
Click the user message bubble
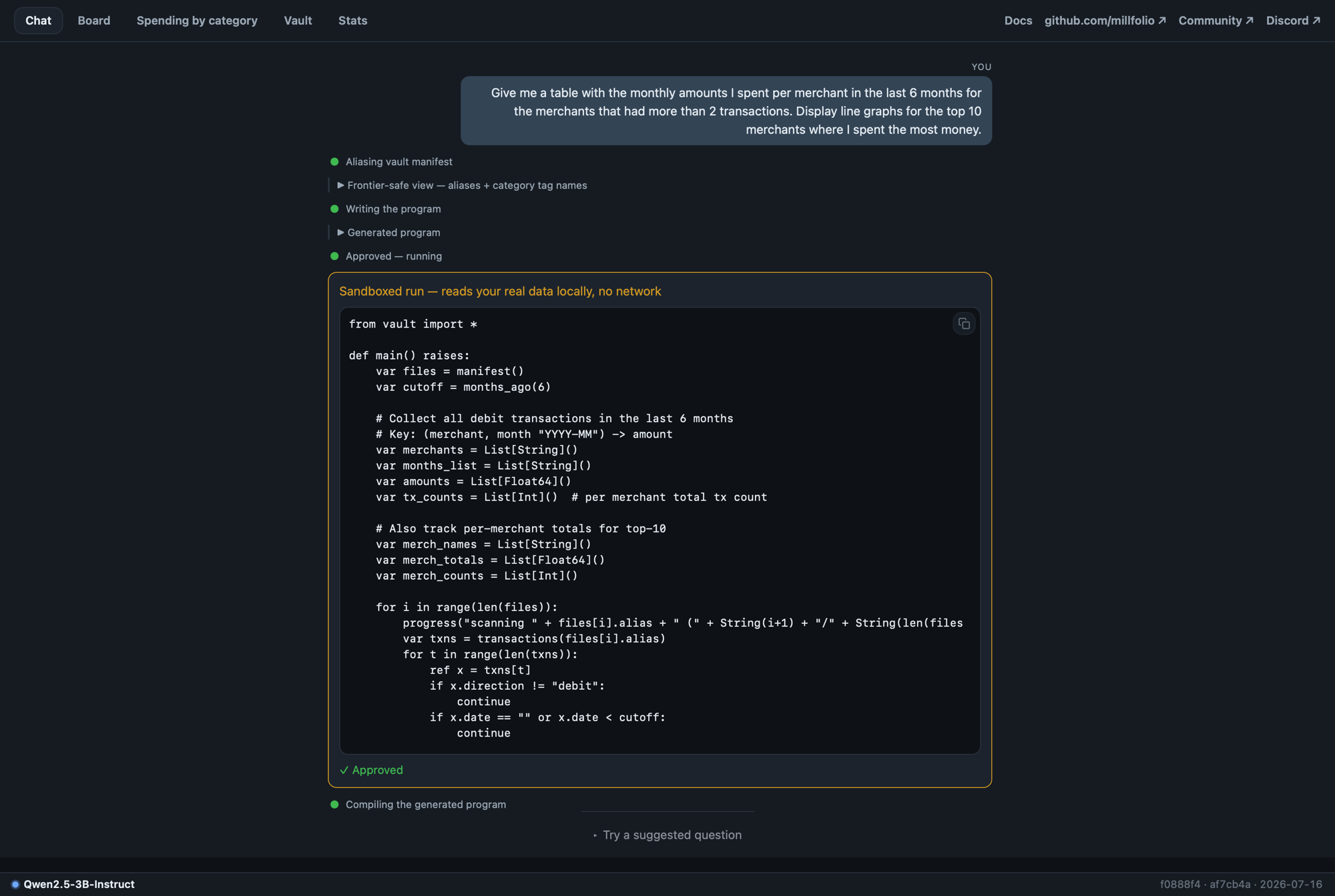tap(726, 111)
